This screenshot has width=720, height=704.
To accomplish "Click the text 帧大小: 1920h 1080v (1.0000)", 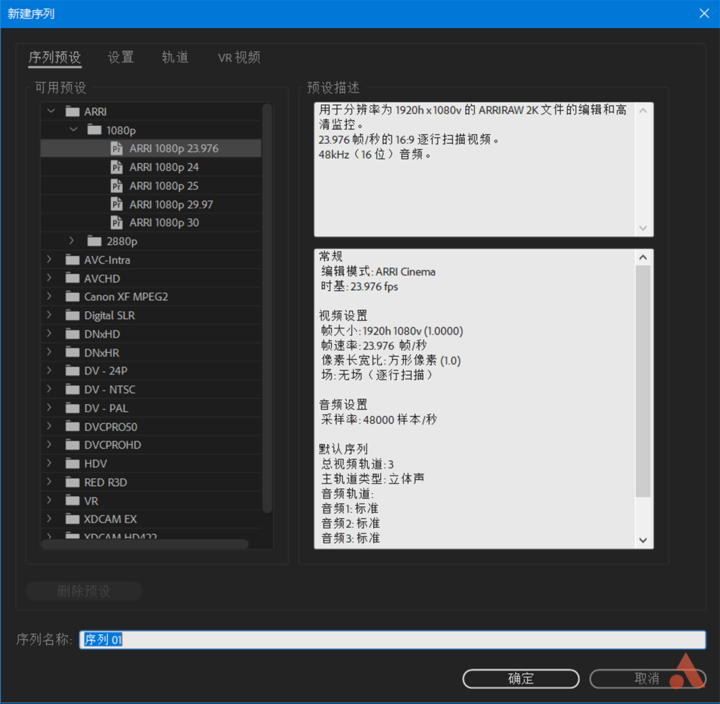I will click(392, 331).
